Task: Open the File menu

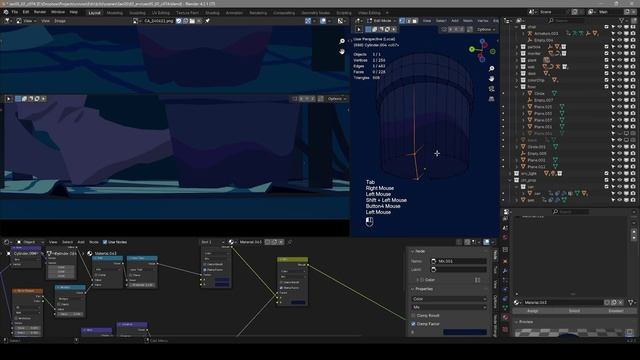Action: (x=15, y=12)
